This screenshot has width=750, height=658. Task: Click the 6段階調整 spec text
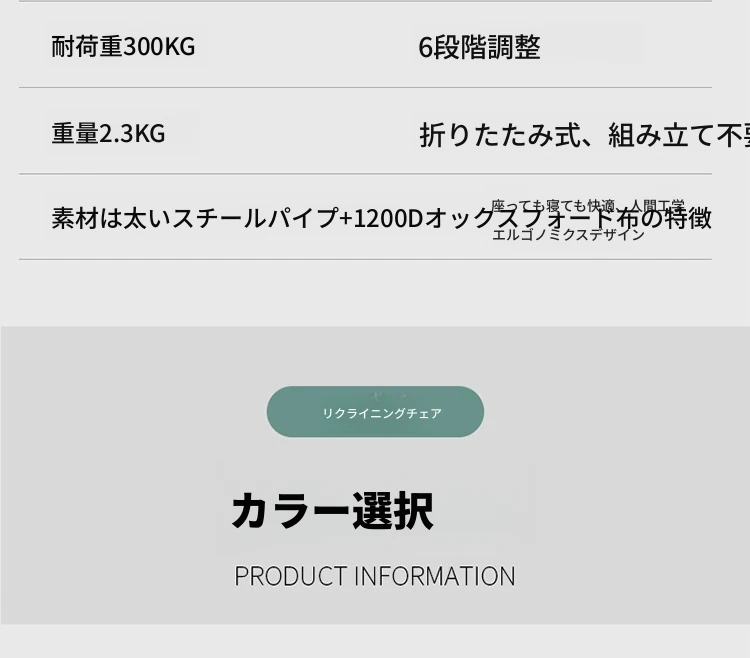479,47
